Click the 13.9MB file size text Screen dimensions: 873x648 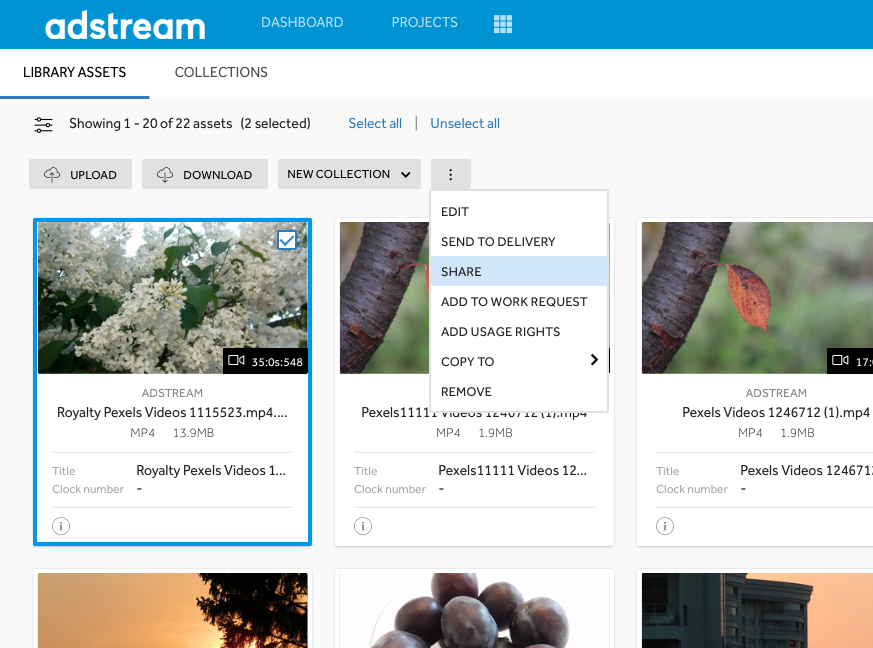(x=193, y=433)
